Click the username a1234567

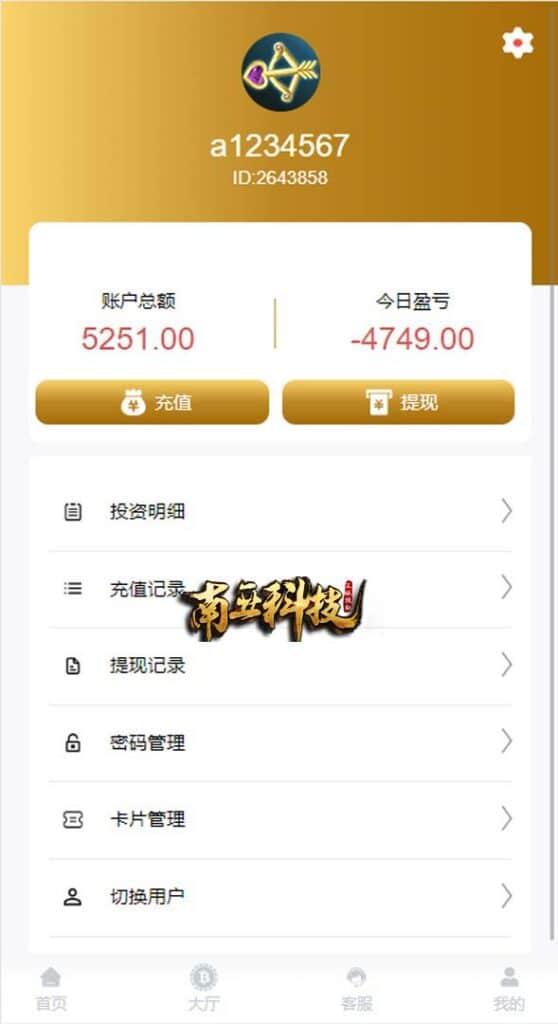tap(280, 146)
